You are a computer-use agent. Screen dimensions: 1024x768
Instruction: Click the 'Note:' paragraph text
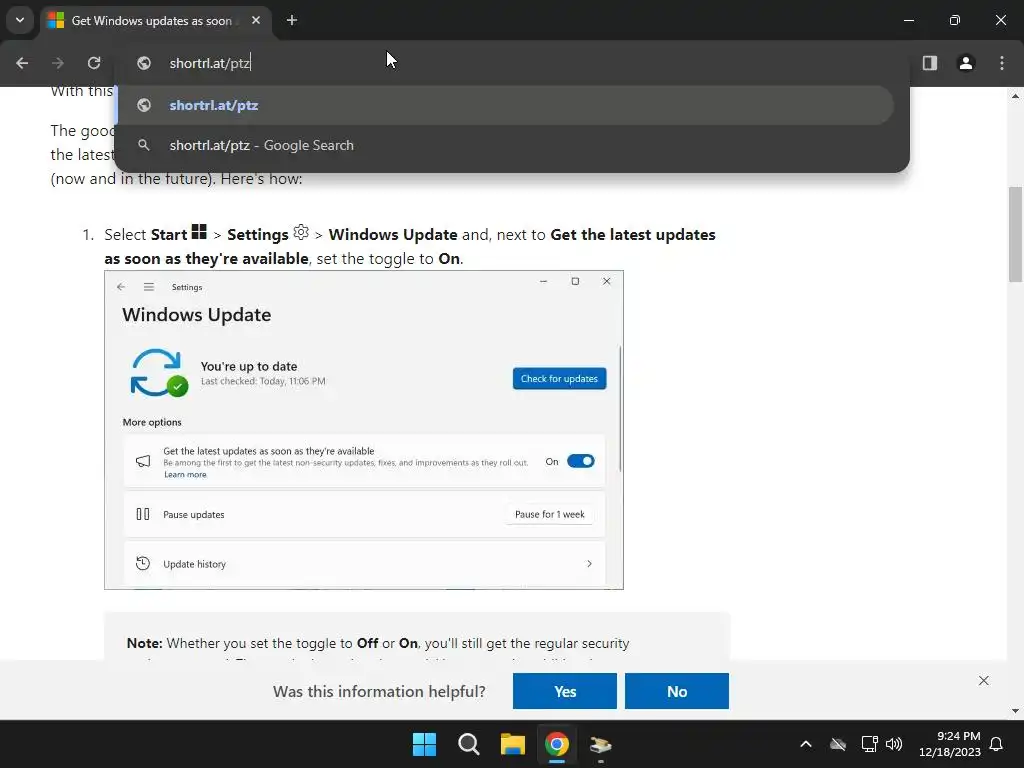click(378, 643)
